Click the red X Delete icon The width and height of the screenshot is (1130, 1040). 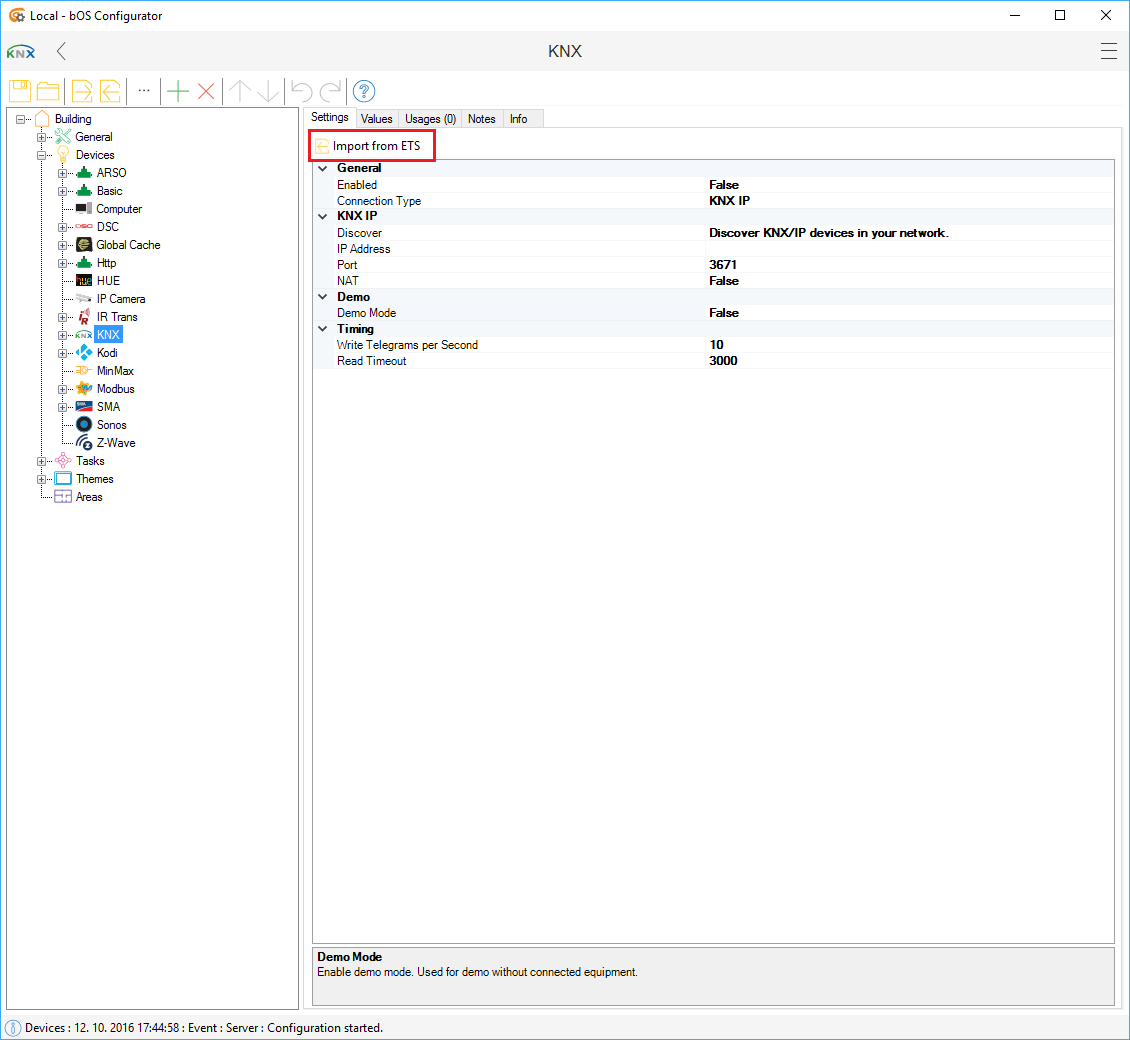pos(206,91)
